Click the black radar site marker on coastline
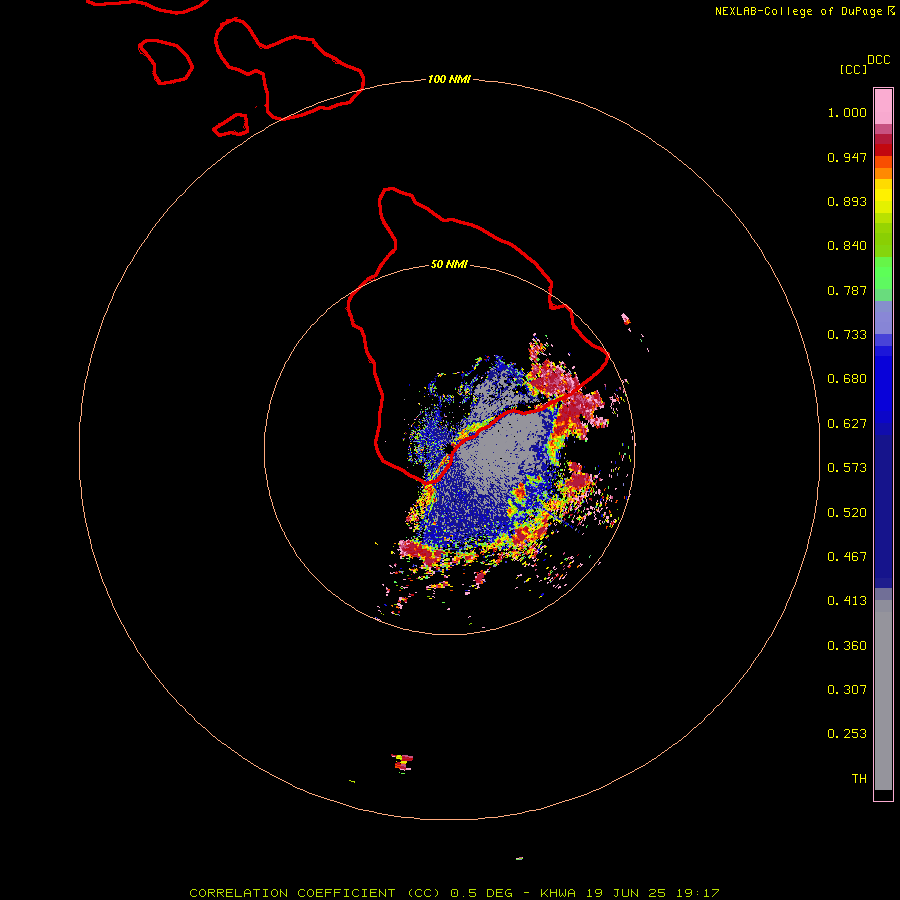 click(x=448, y=449)
